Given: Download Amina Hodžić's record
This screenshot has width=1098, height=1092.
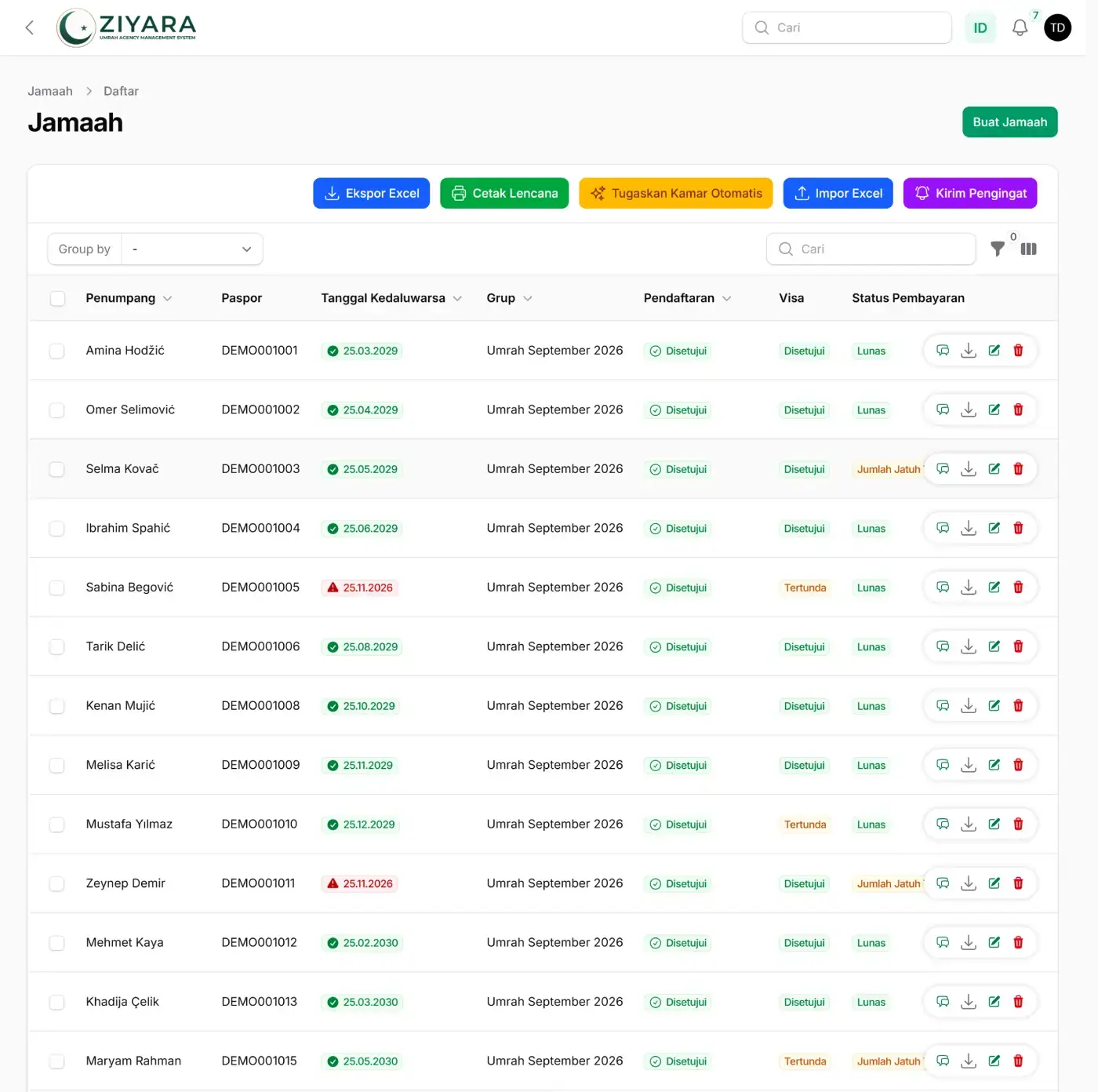Looking at the screenshot, I should click(x=969, y=351).
